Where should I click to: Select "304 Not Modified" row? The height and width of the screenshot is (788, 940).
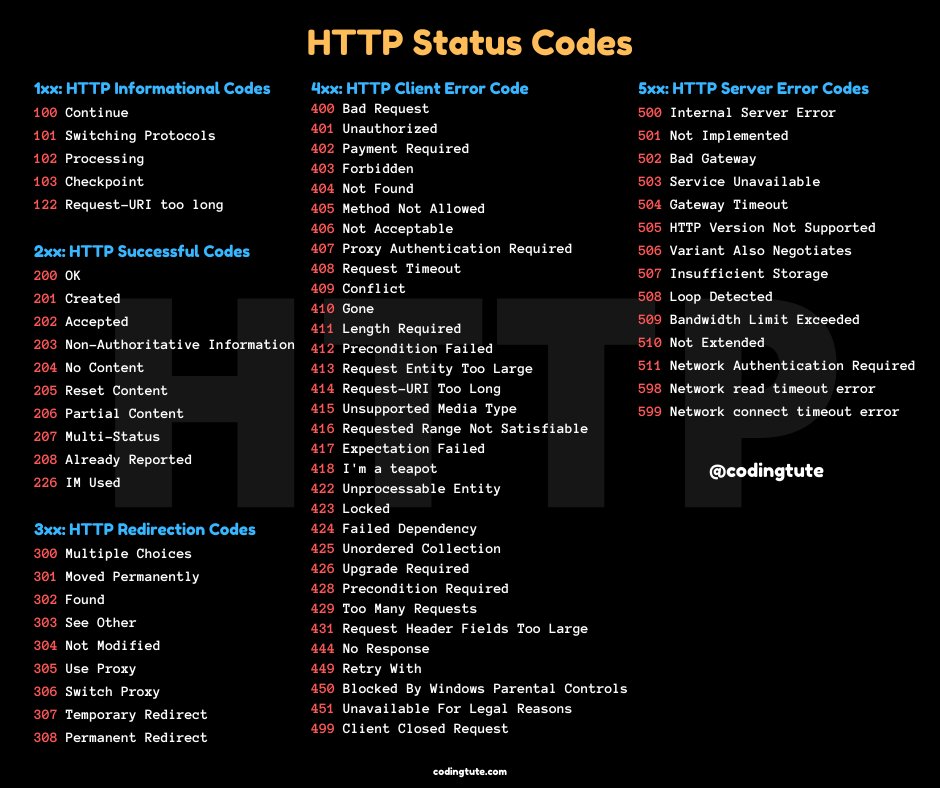(x=97, y=646)
